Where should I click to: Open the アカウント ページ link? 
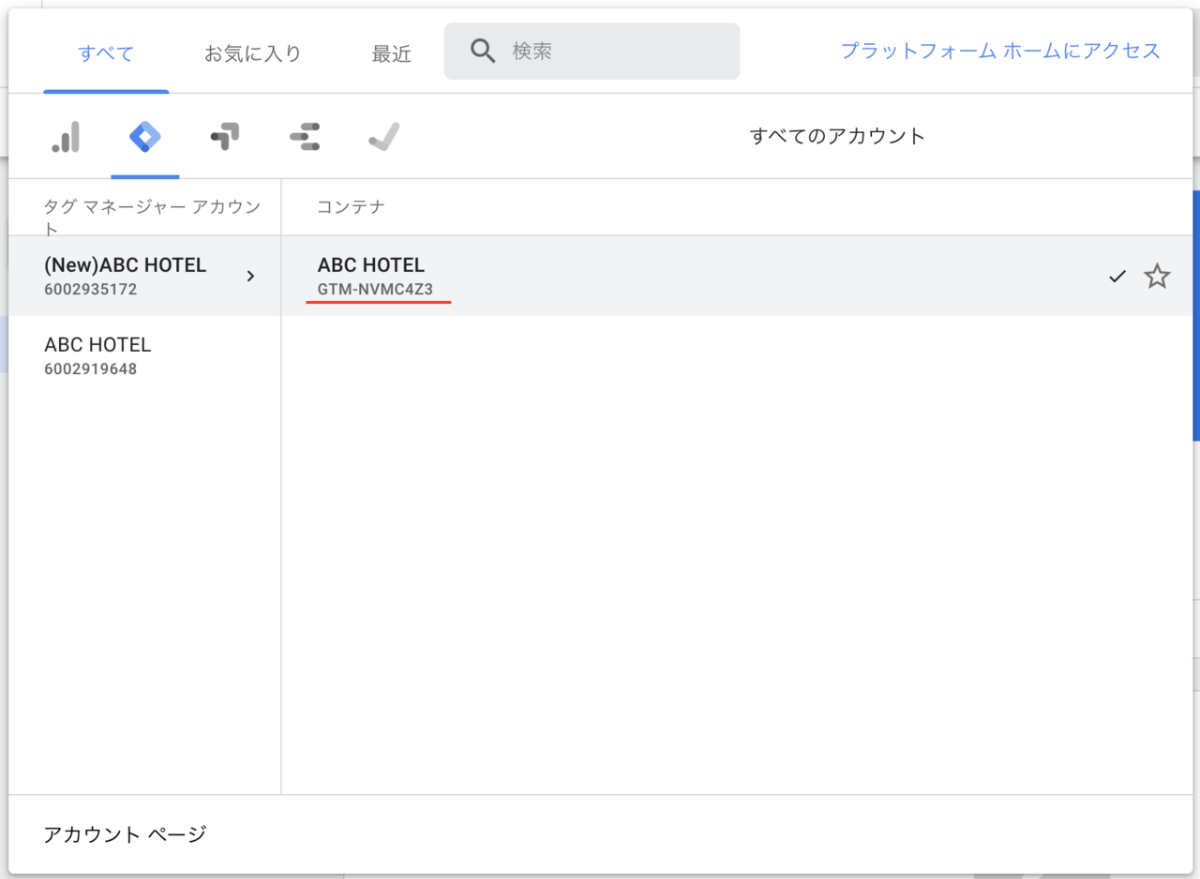[x=125, y=834]
